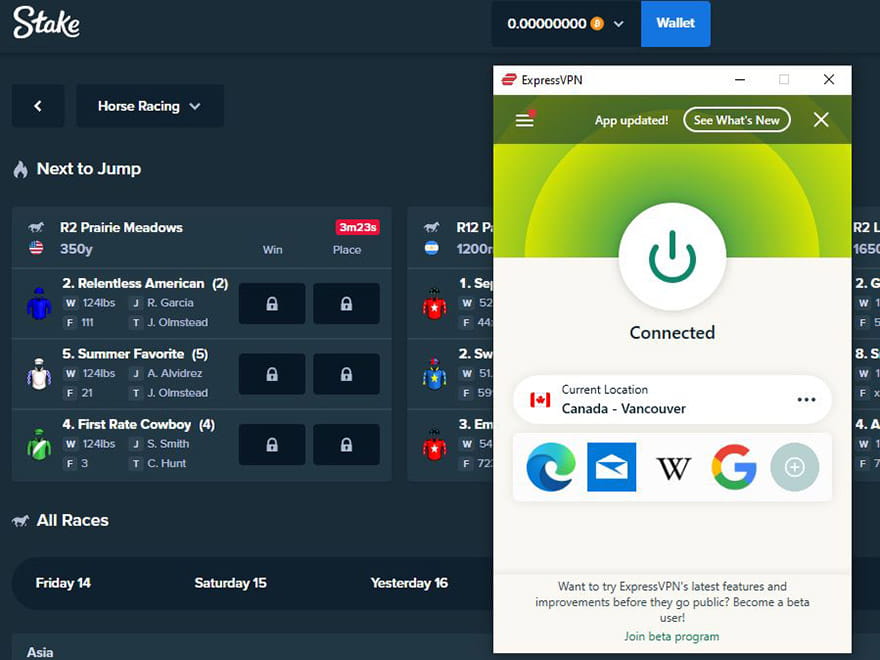
Task: Minimize the ExpressVPN window
Action: (x=740, y=80)
